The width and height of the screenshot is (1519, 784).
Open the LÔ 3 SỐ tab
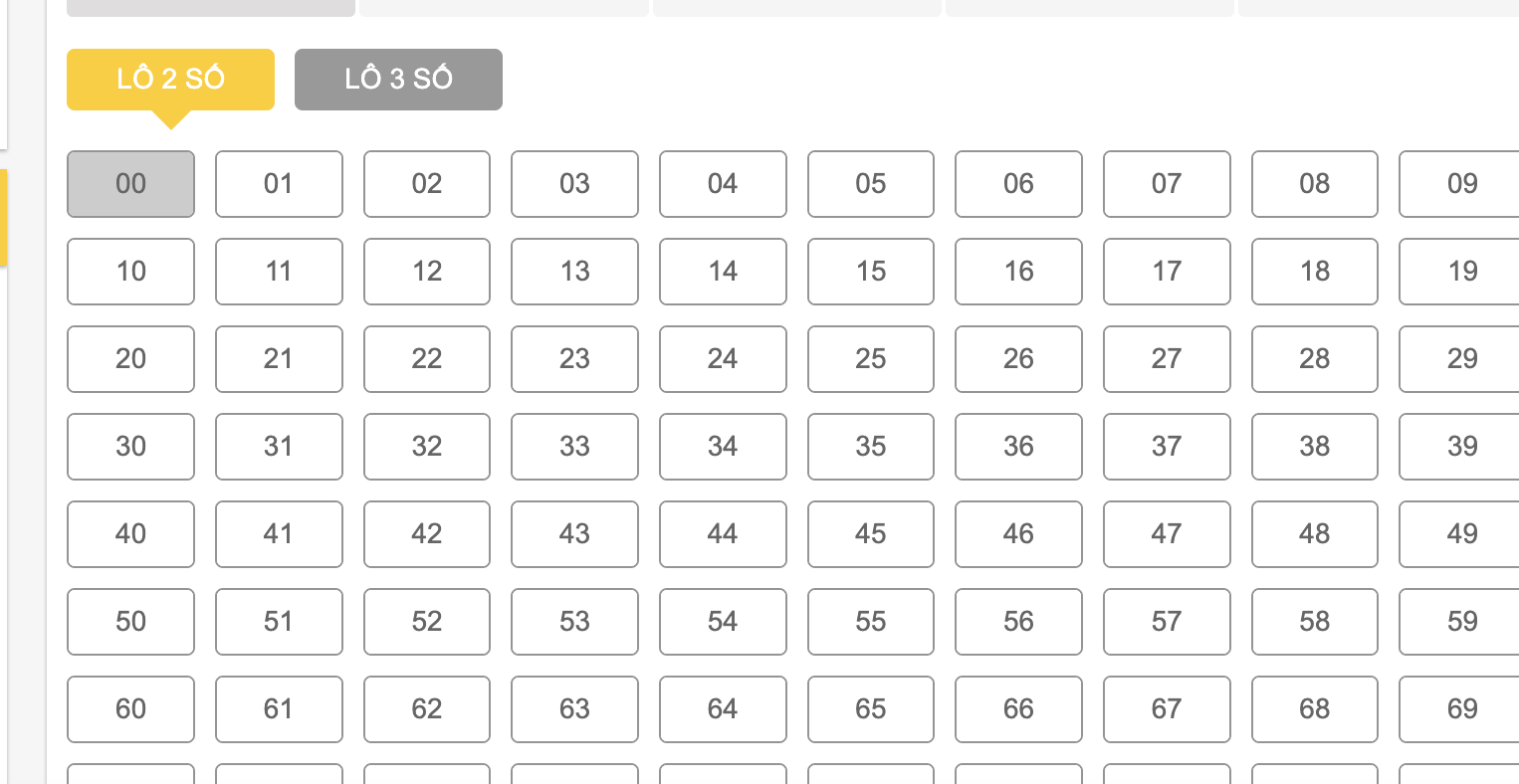point(398,80)
